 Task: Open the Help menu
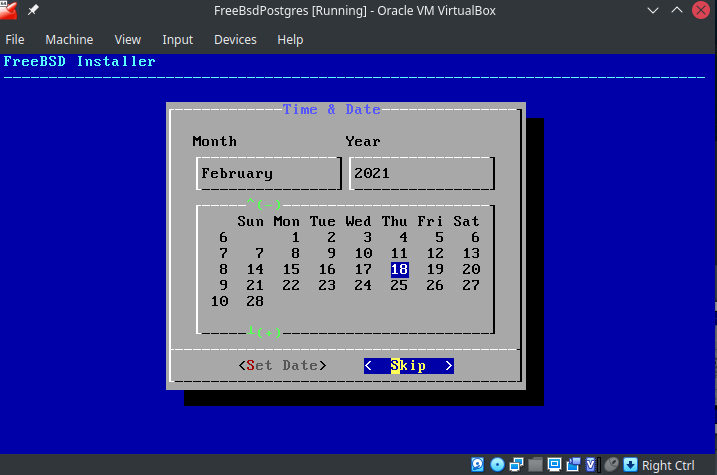click(x=290, y=40)
